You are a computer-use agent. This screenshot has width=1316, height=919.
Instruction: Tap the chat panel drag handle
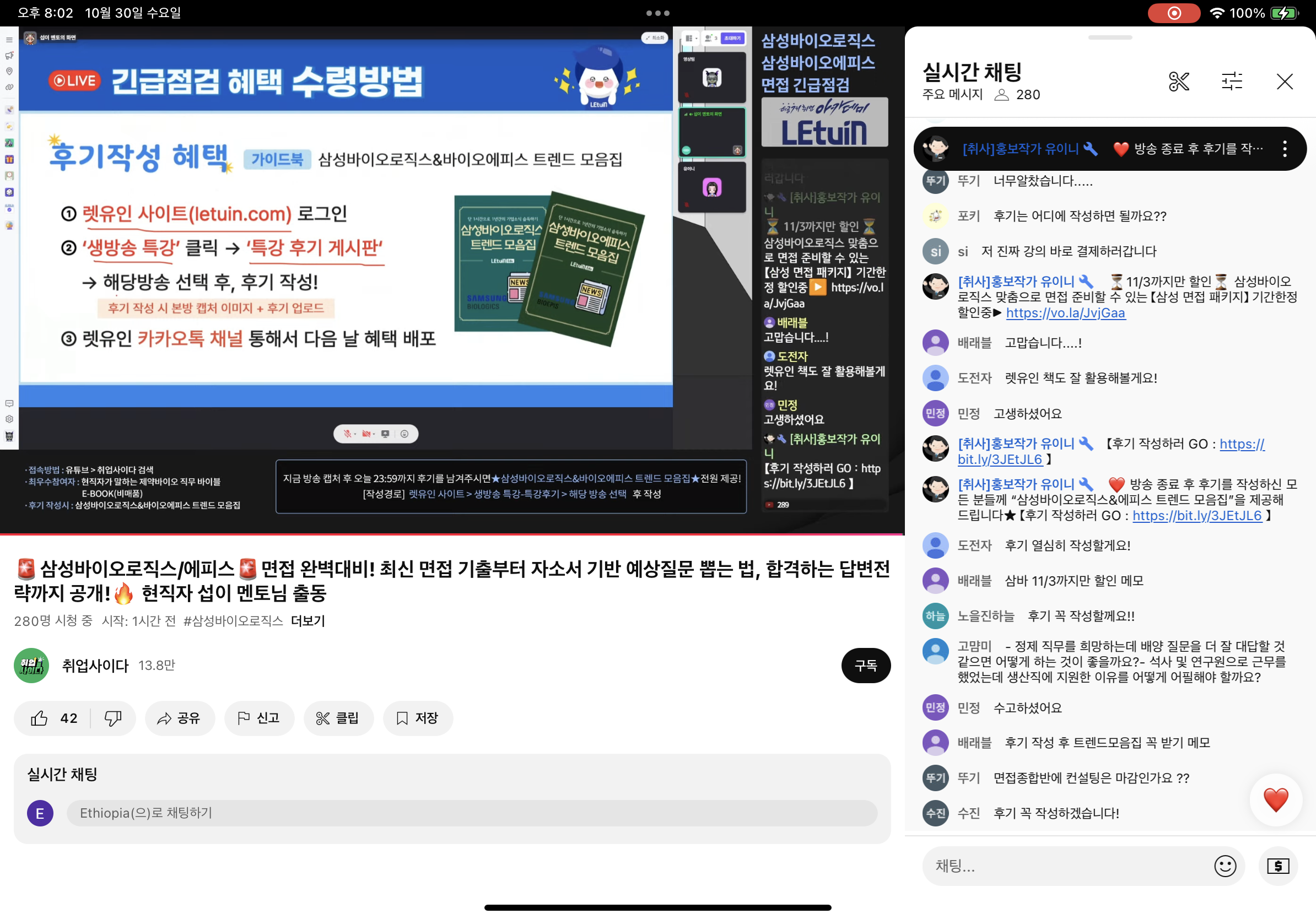1110,38
